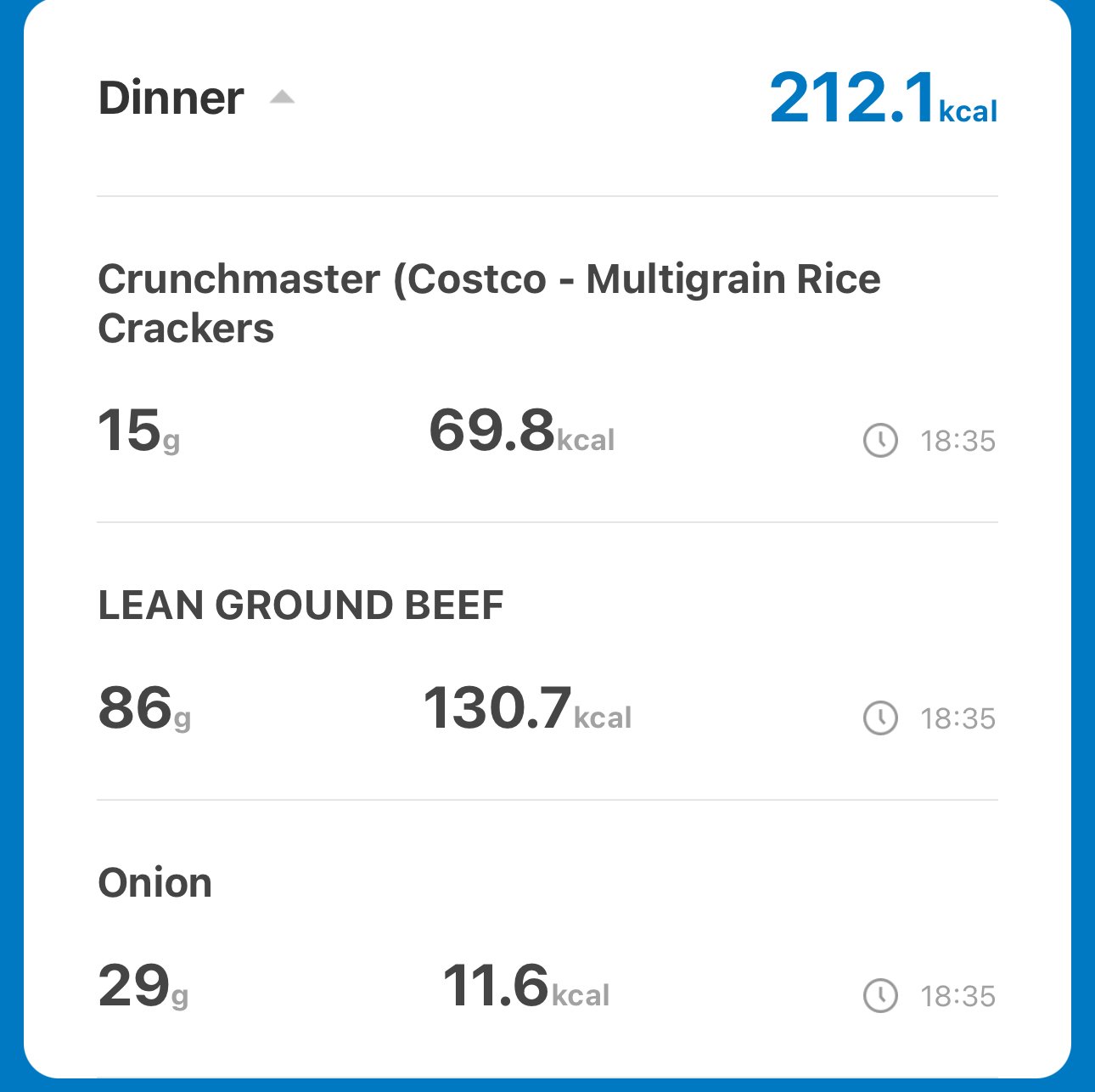Tap the 11.6 kcal value for onion
The width and height of the screenshot is (1095, 1092).
click(x=526, y=986)
